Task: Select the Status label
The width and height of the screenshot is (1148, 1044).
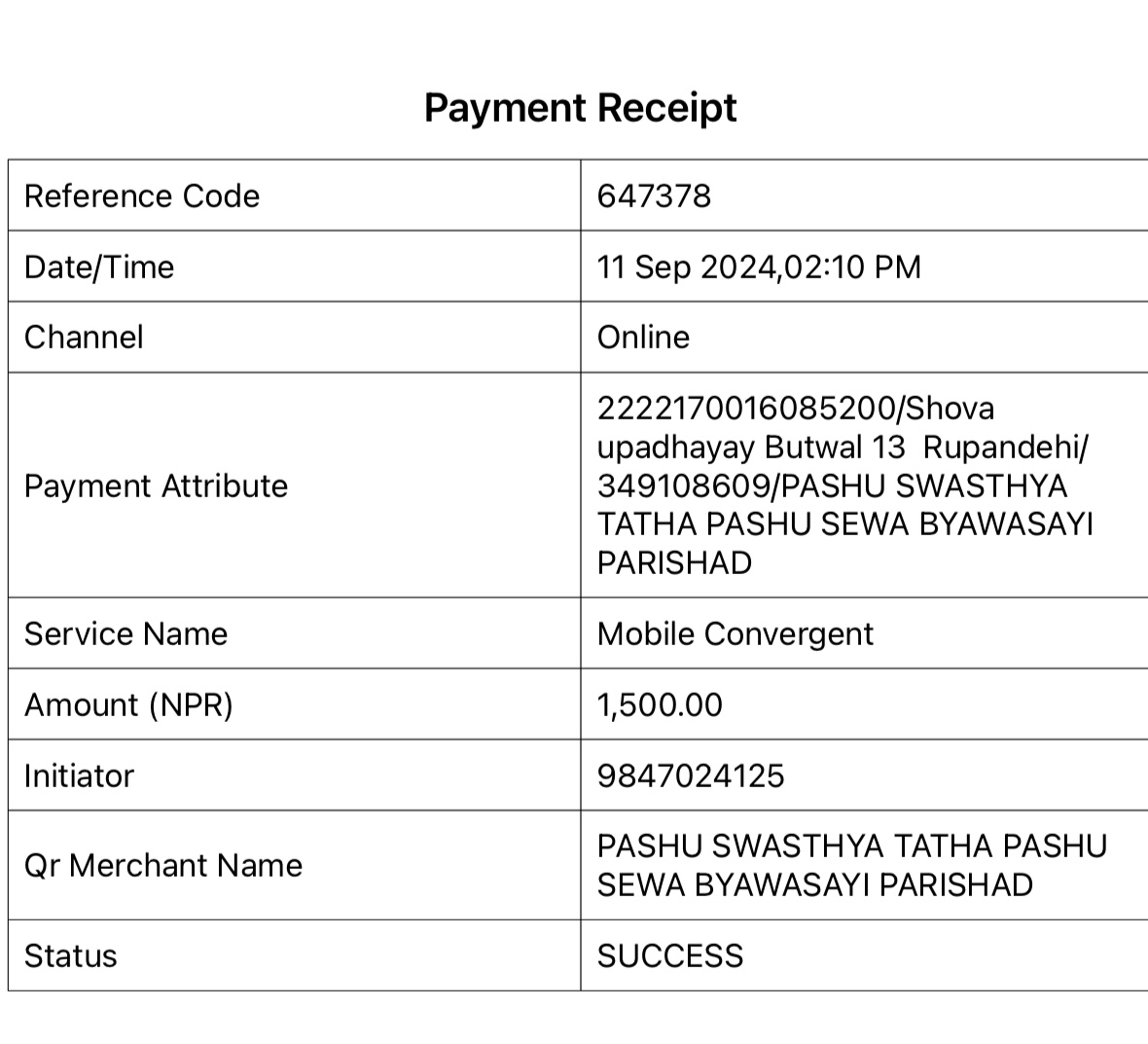Action: pos(70,956)
